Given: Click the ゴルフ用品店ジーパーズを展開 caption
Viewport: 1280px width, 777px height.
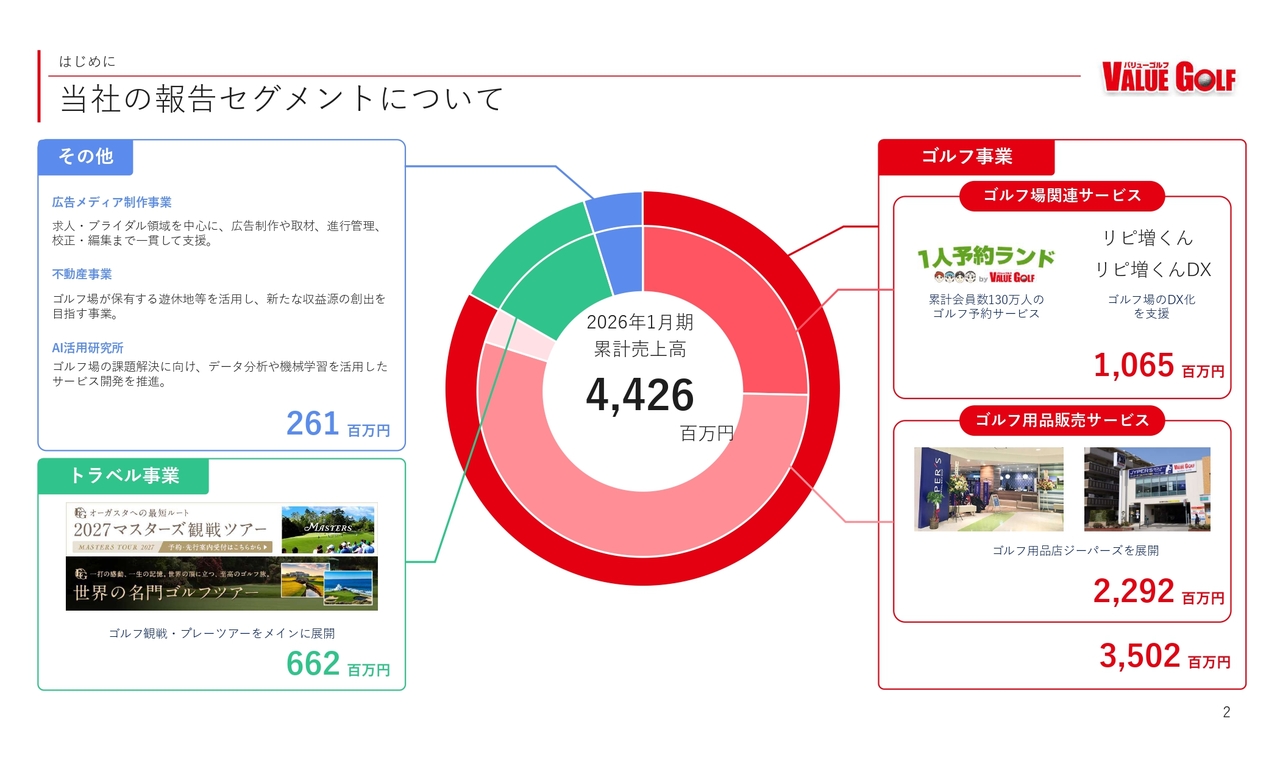Looking at the screenshot, I should point(1076,551).
